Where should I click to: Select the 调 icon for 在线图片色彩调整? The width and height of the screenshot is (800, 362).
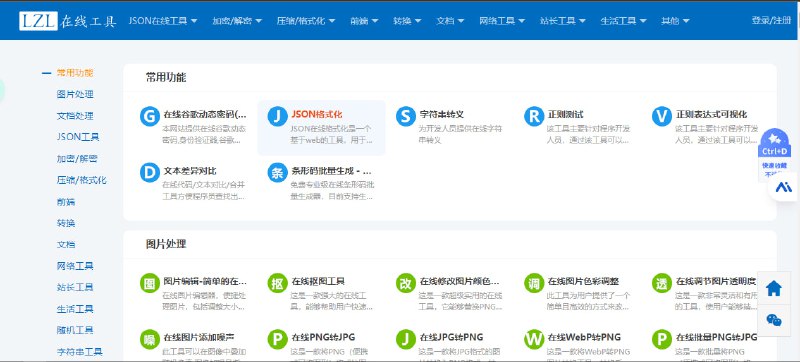click(x=534, y=283)
